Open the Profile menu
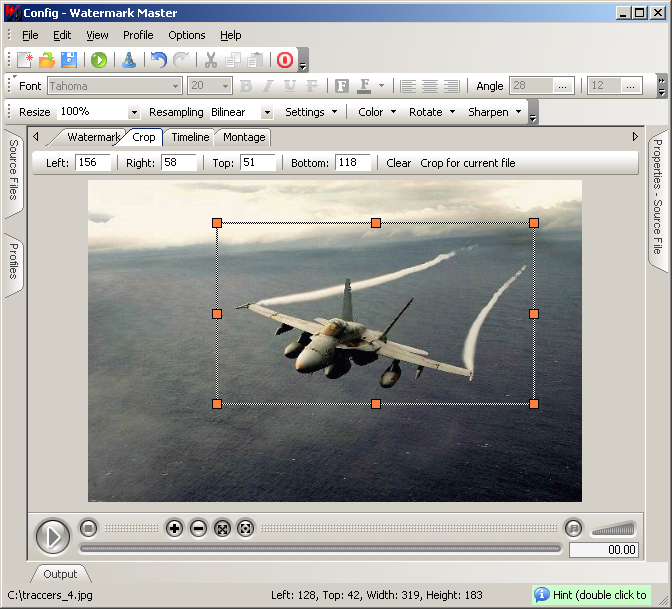Viewport: 672px width, 609px height. 138,35
